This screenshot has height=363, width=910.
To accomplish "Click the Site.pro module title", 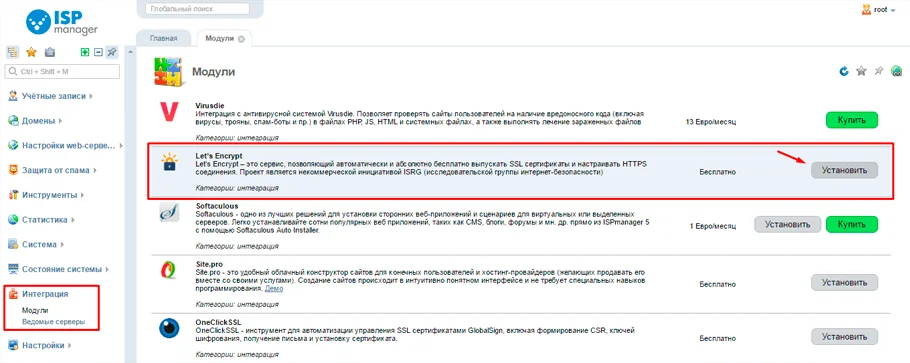I will pyautogui.click(x=210, y=264).
